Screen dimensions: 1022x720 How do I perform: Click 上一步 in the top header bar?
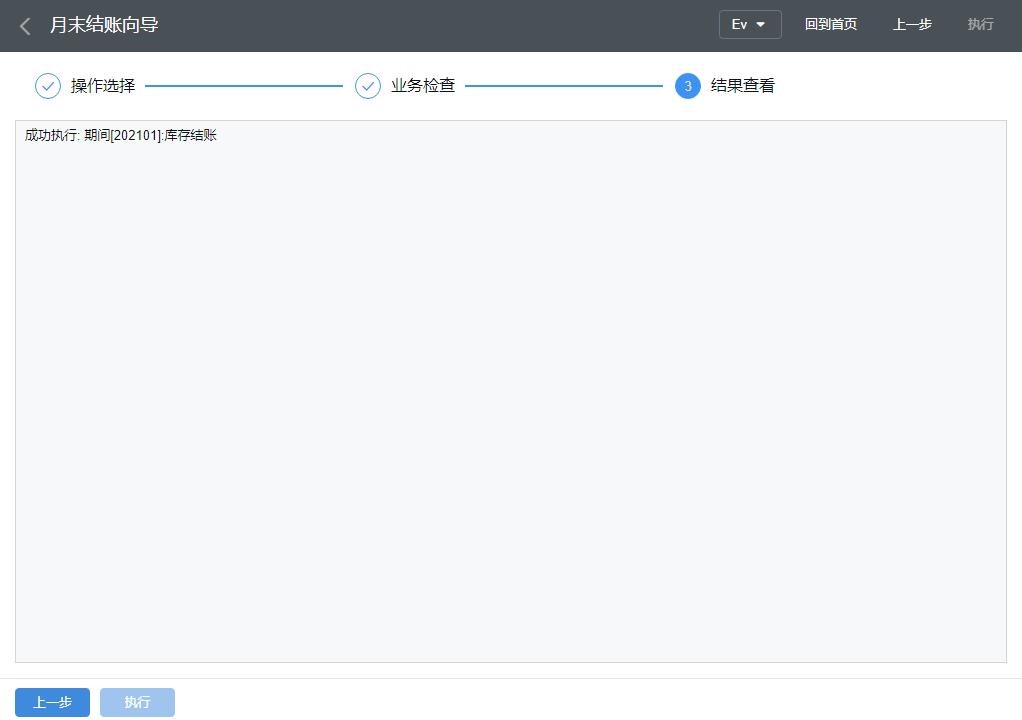(x=912, y=25)
